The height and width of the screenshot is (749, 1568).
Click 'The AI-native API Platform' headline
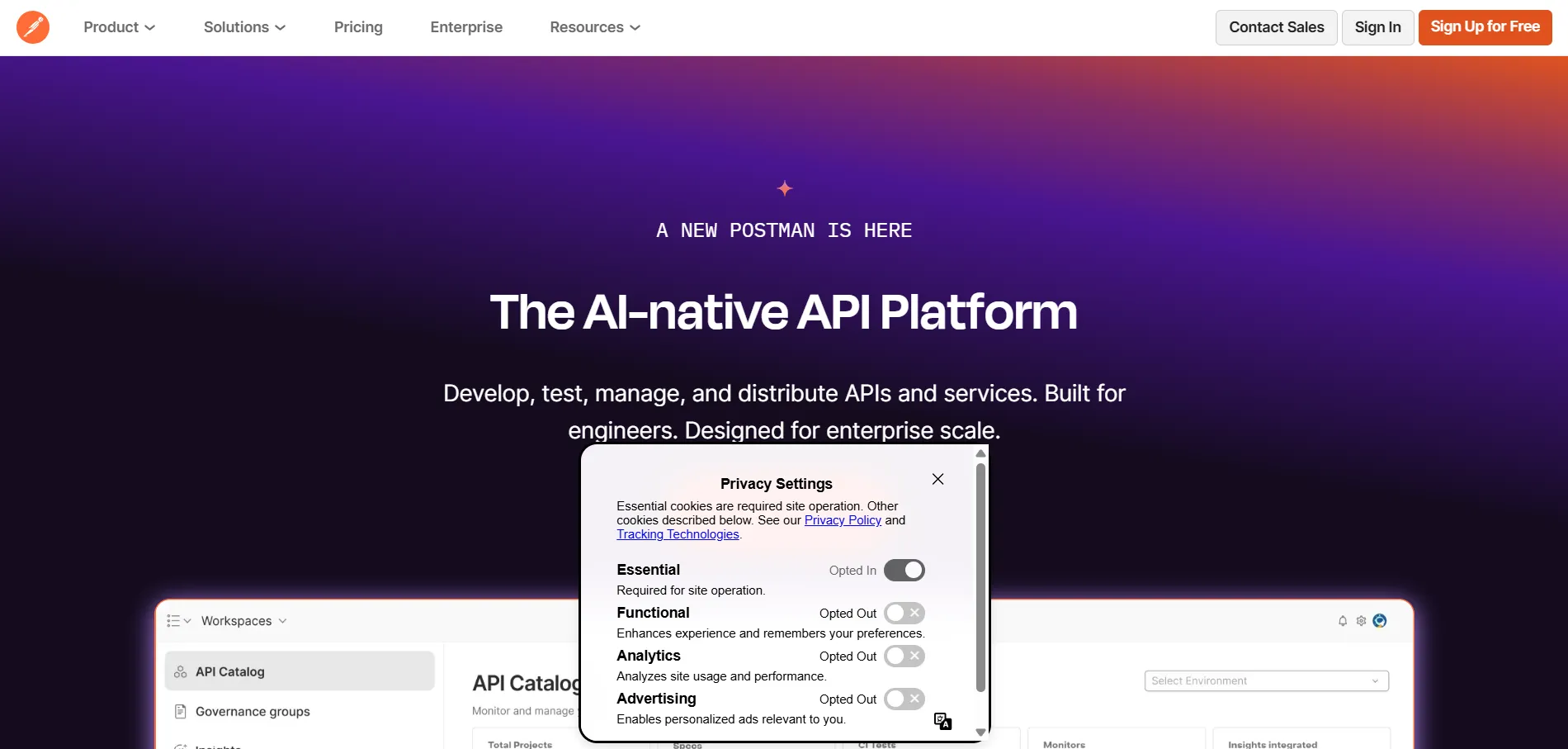click(784, 312)
